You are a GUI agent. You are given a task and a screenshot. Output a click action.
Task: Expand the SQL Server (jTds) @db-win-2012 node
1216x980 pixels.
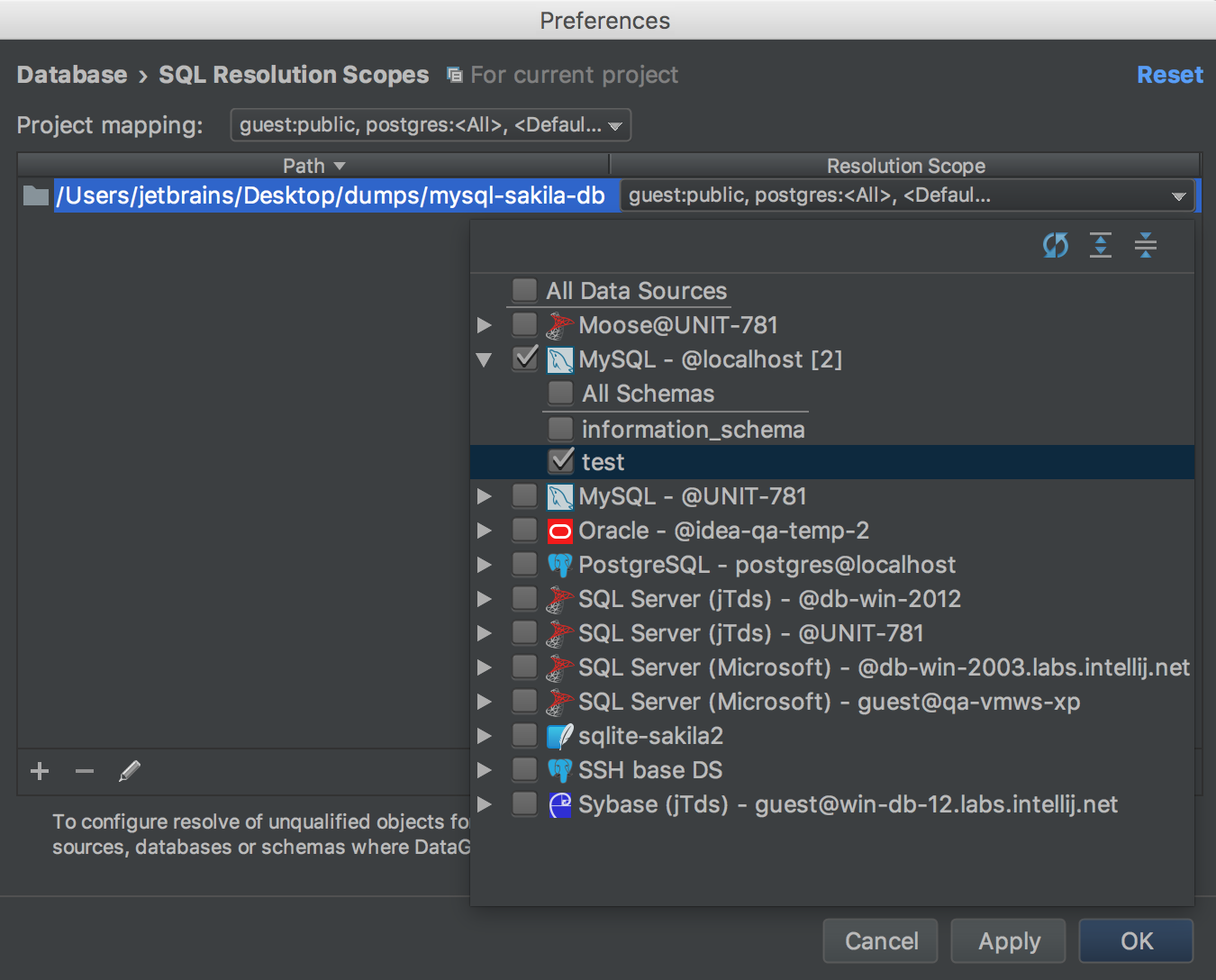(485, 599)
